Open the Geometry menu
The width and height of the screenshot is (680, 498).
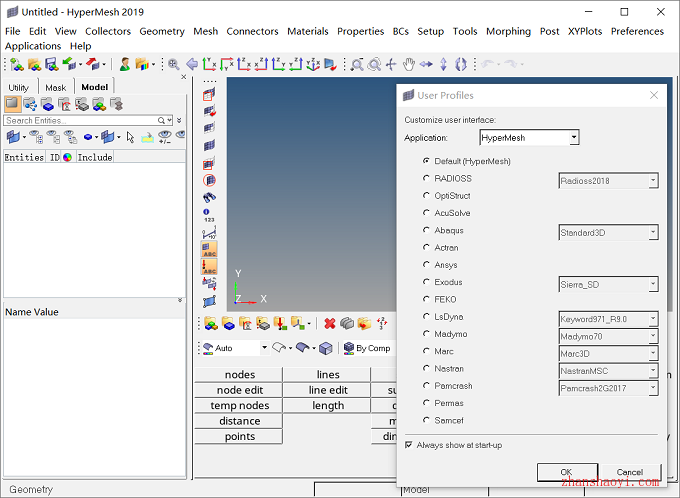tap(162, 31)
